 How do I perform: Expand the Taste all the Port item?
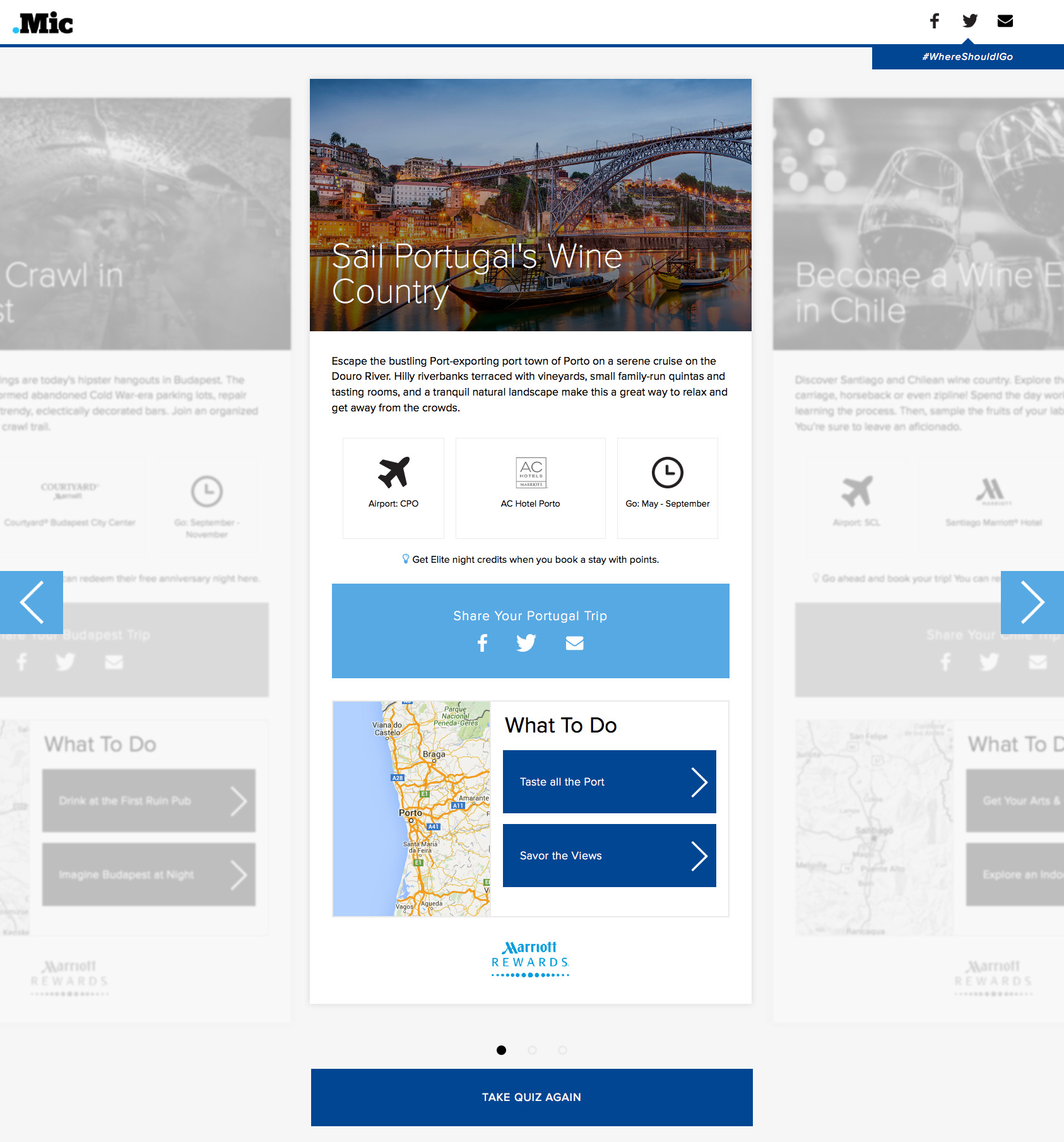click(609, 782)
